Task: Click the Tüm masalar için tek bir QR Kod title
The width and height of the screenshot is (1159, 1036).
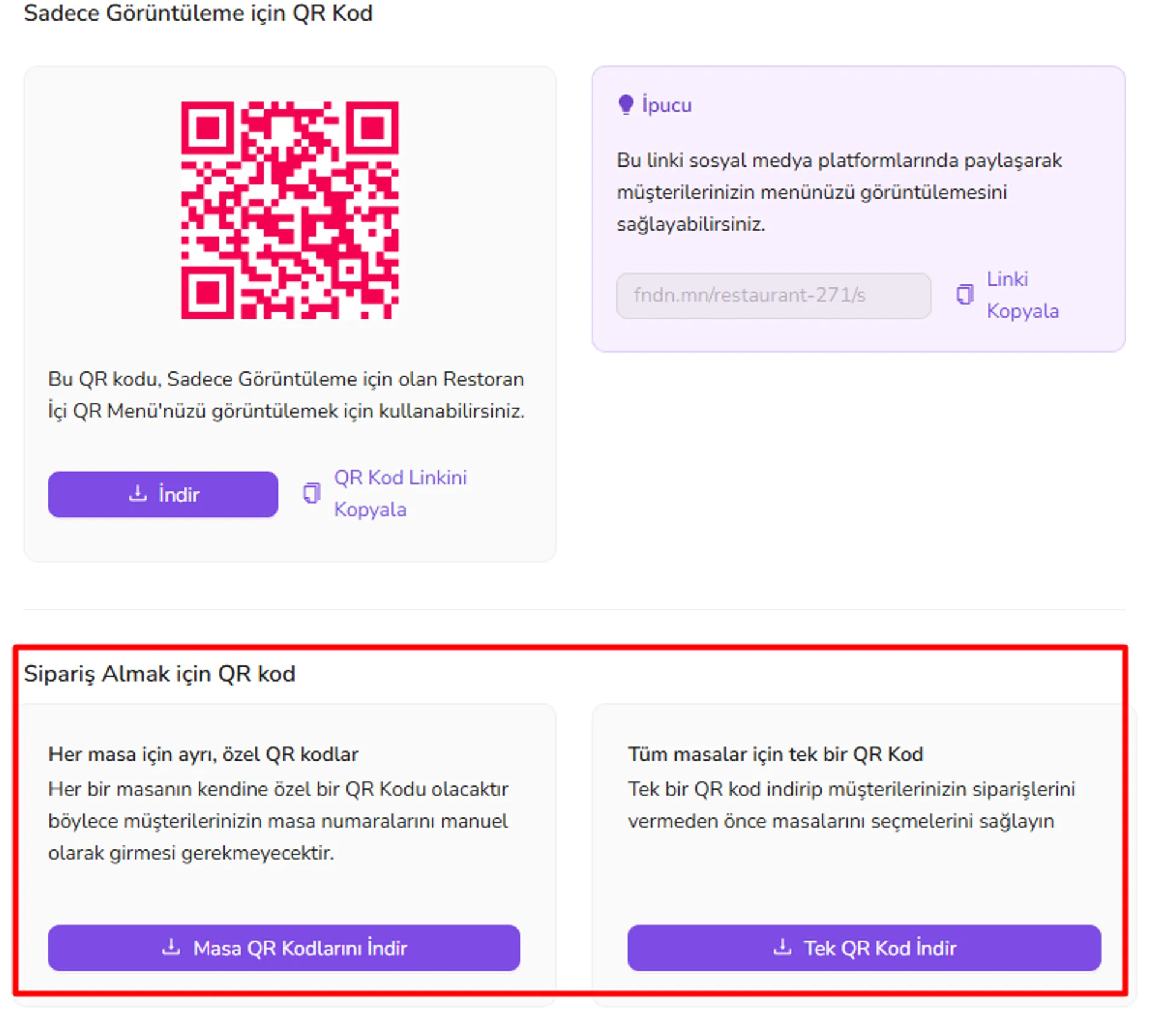Action: point(776,754)
